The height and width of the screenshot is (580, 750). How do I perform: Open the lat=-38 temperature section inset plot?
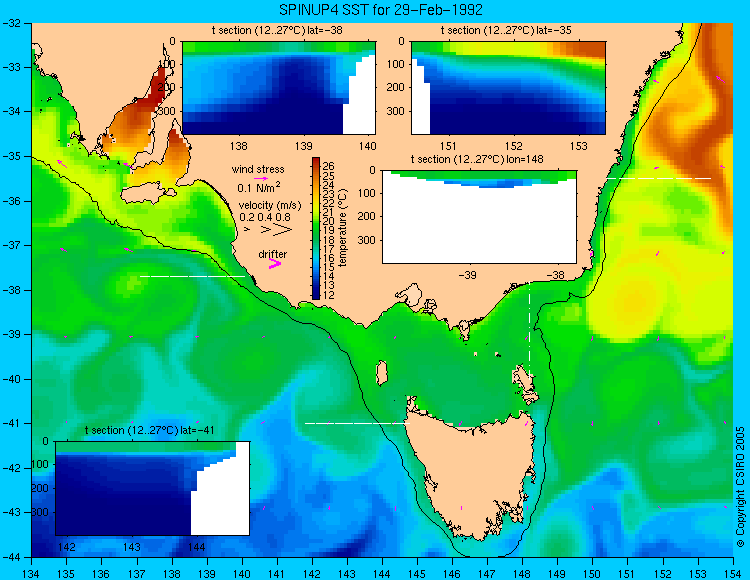tap(279, 88)
